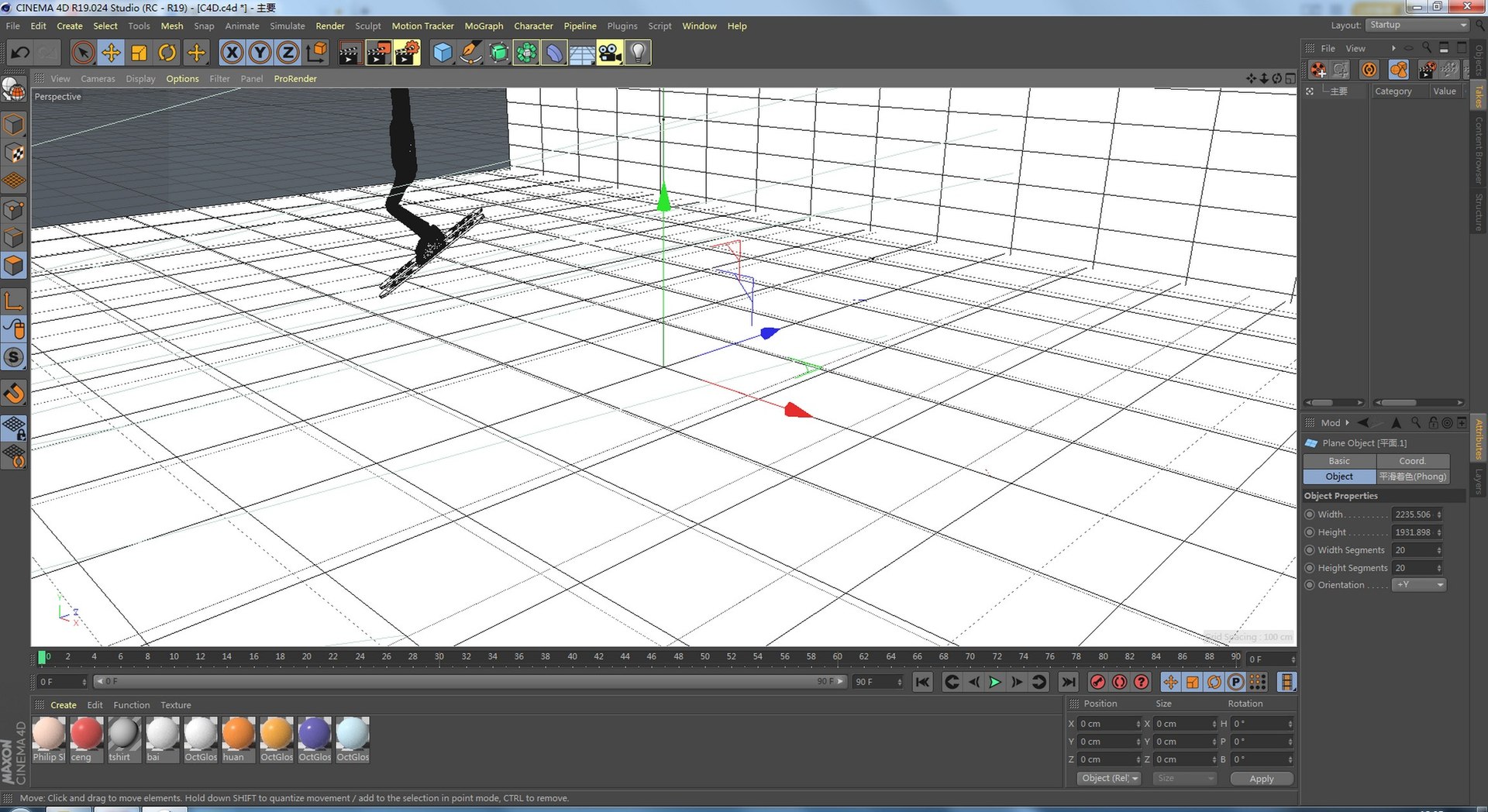Click the Undo arrow icon
The image size is (1488, 812).
click(20, 53)
